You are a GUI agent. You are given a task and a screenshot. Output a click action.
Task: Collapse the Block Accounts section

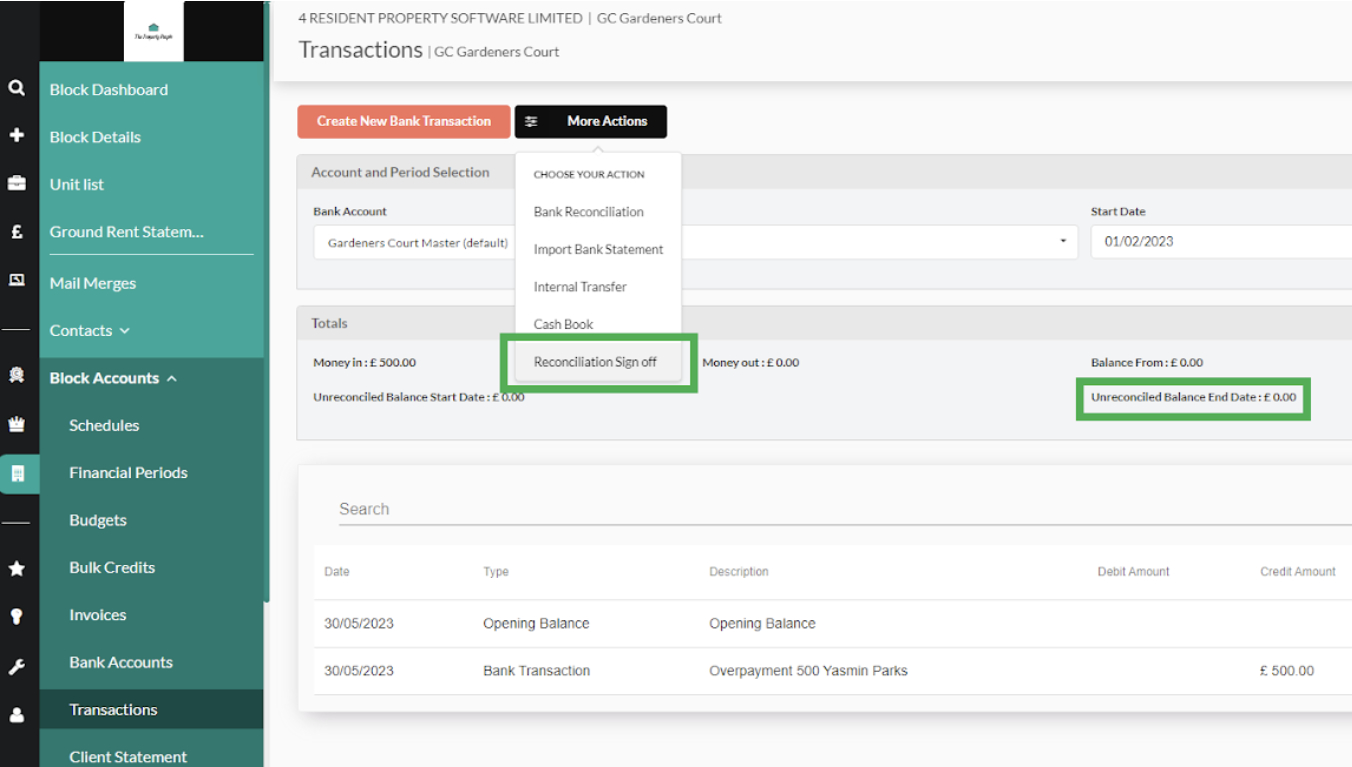coord(172,378)
